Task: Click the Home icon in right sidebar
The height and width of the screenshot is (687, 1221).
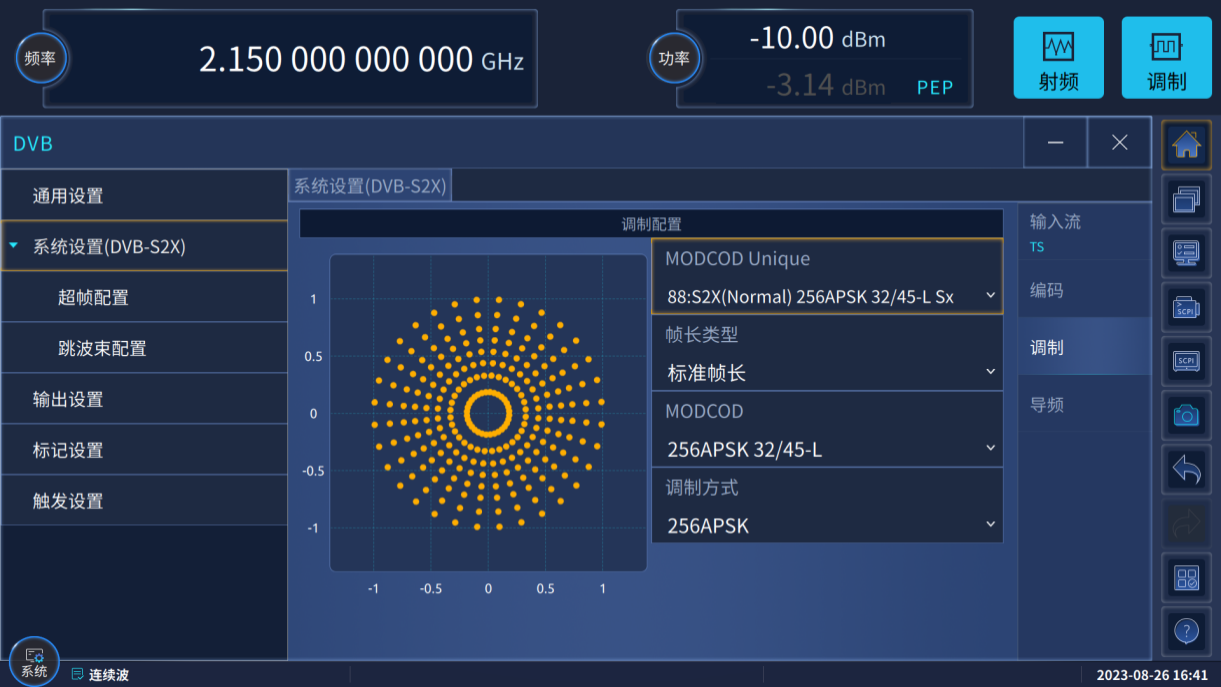Action: point(1186,146)
